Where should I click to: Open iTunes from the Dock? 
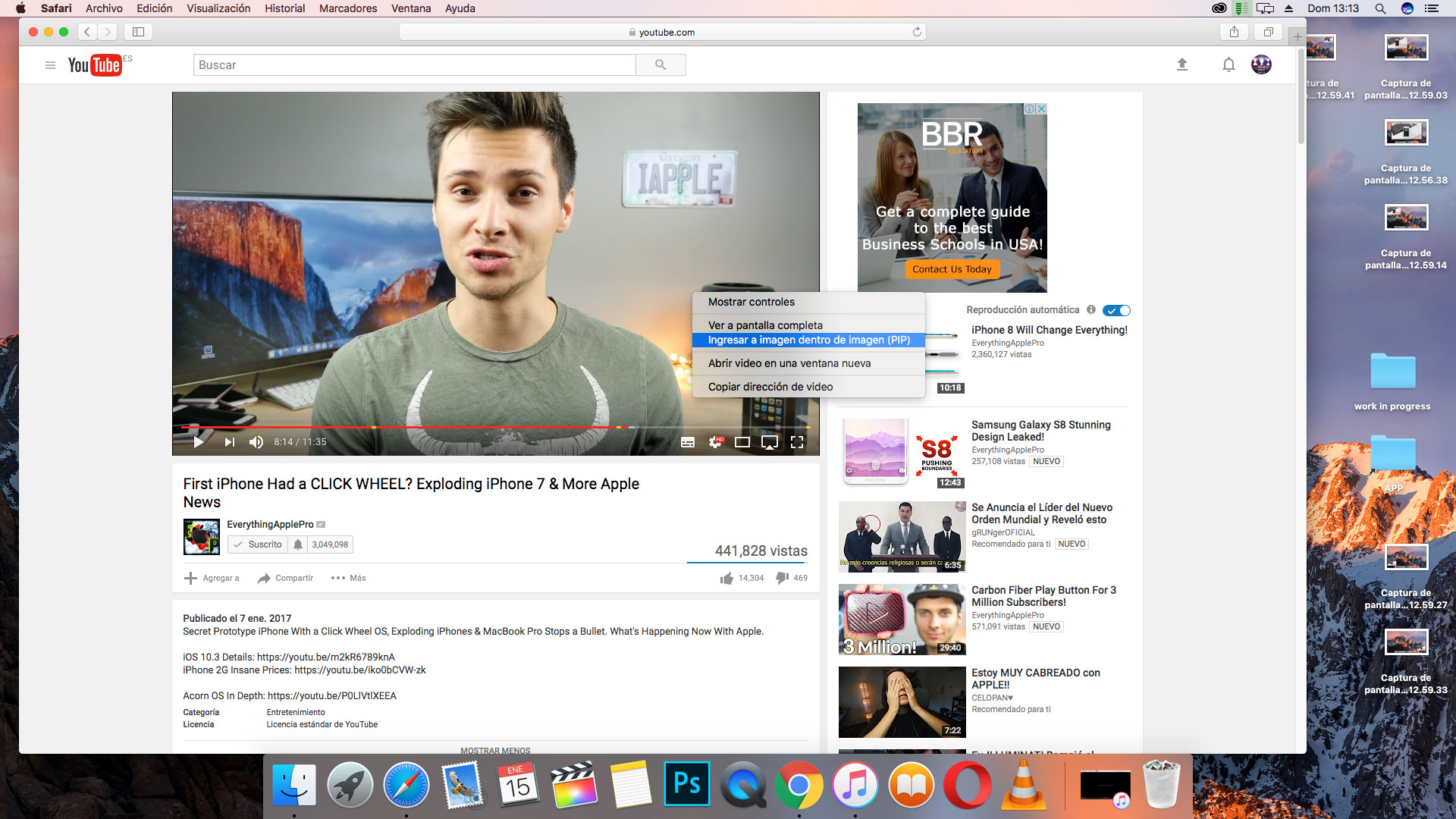pos(855,785)
